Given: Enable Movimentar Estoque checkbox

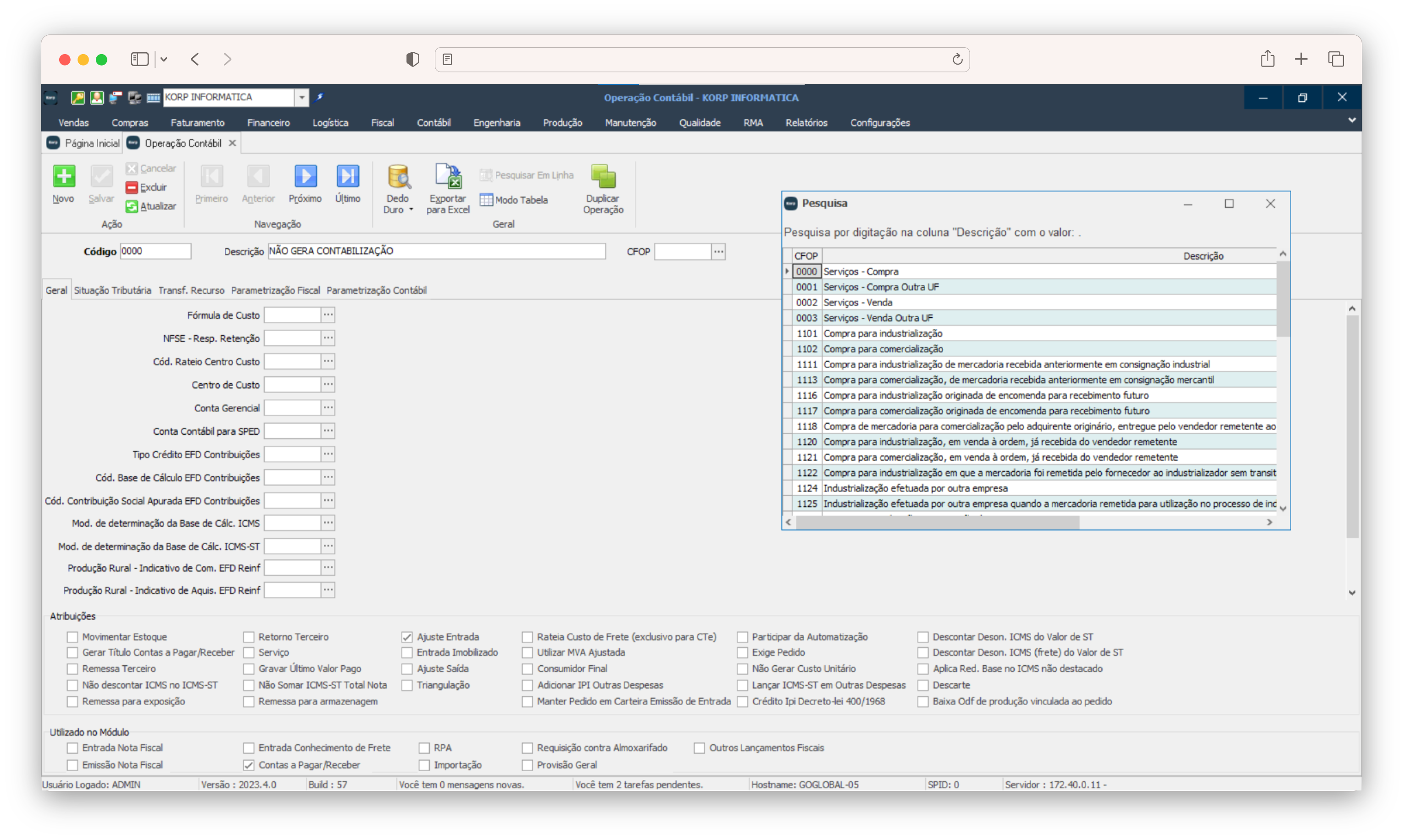Looking at the screenshot, I should pos(72,637).
